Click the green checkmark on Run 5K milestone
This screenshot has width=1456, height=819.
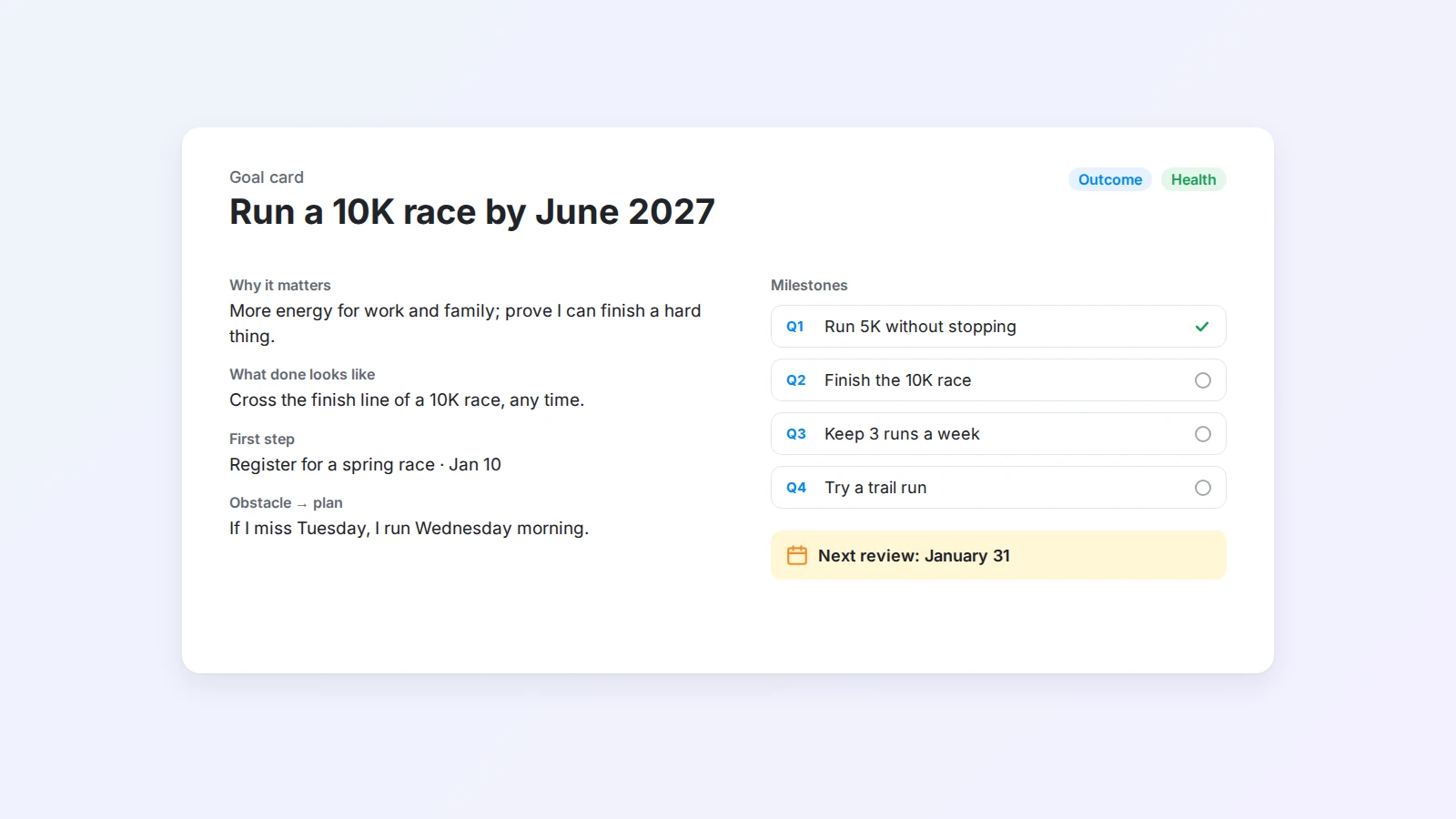coord(1202,327)
